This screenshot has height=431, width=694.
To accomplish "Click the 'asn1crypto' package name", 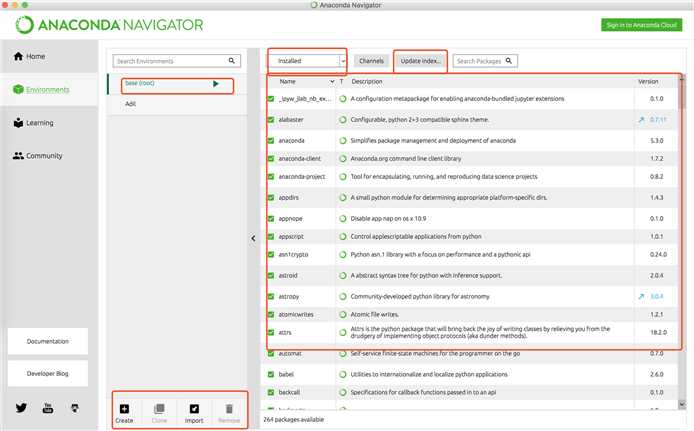I will coord(293,254).
